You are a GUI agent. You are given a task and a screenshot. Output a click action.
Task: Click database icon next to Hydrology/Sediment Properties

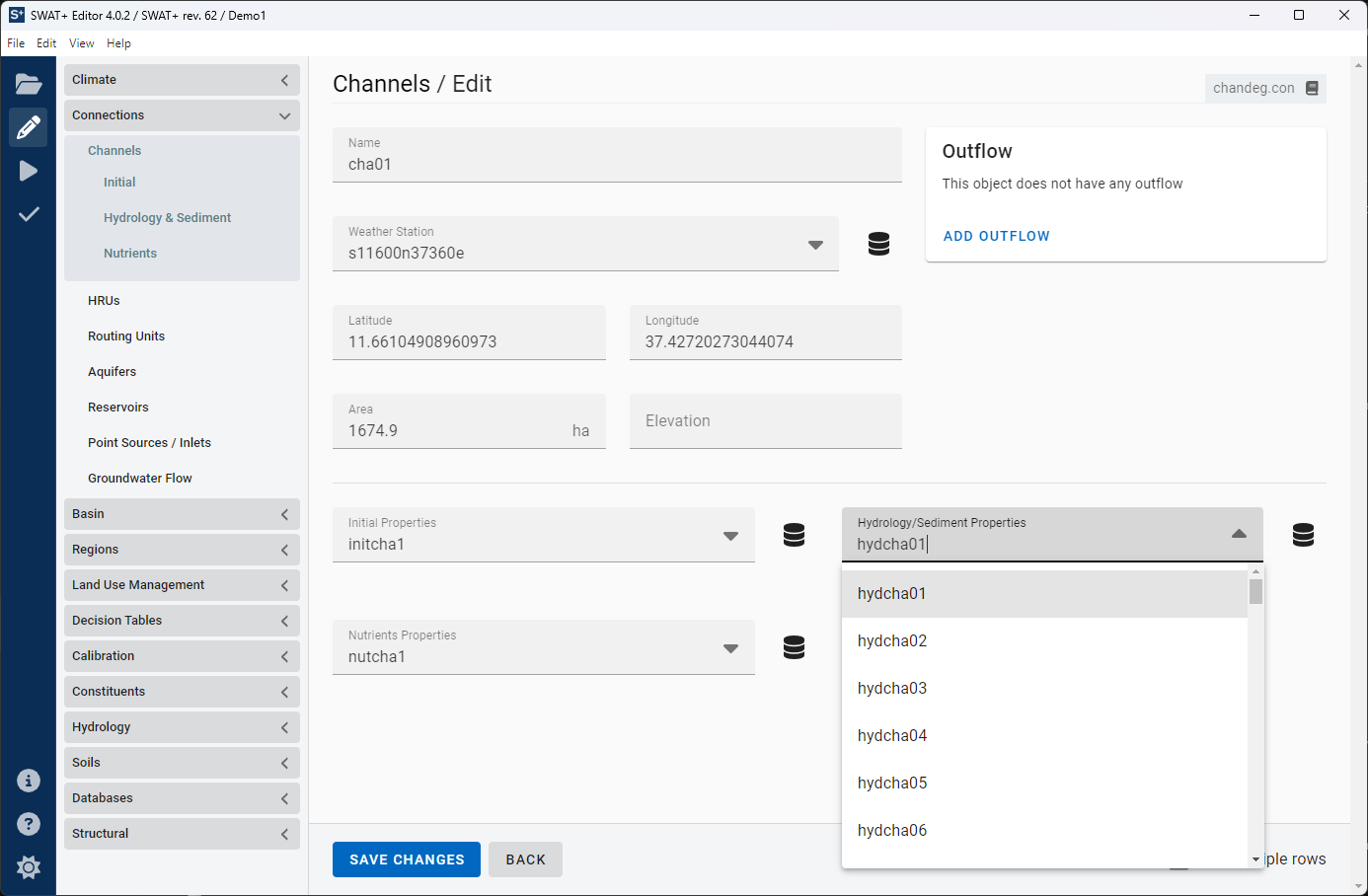[x=1303, y=535]
